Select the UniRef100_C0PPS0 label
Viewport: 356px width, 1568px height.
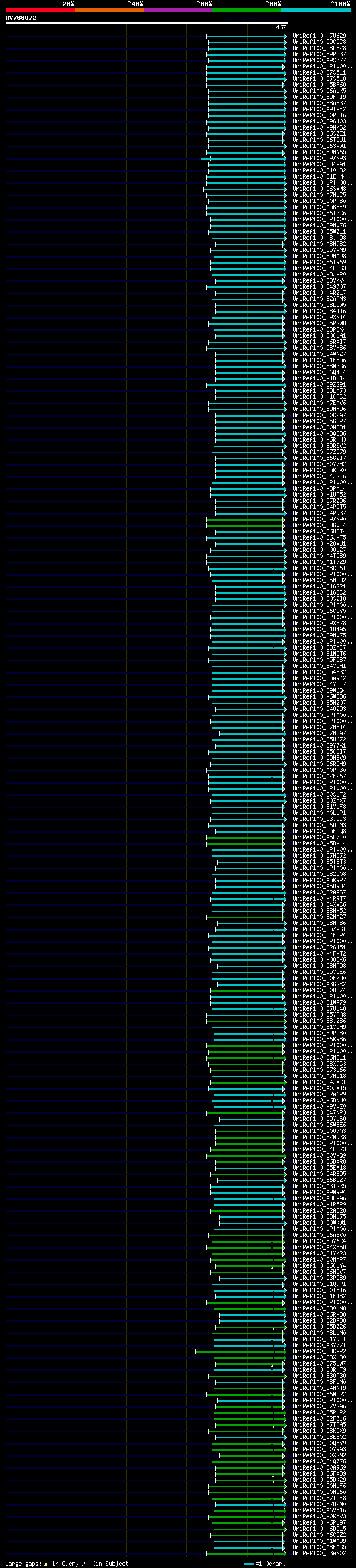[319, 201]
